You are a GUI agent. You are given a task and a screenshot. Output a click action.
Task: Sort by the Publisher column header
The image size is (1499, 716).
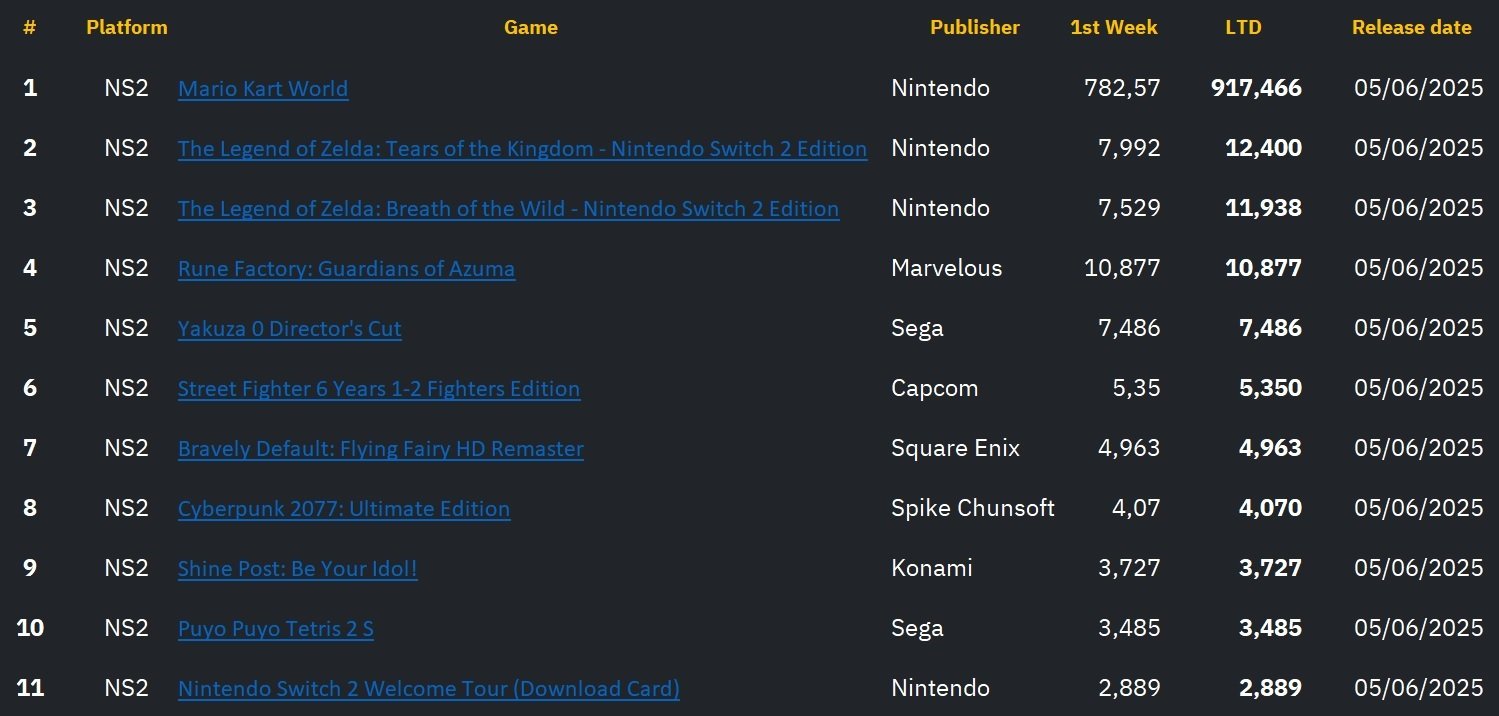click(975, 28)
